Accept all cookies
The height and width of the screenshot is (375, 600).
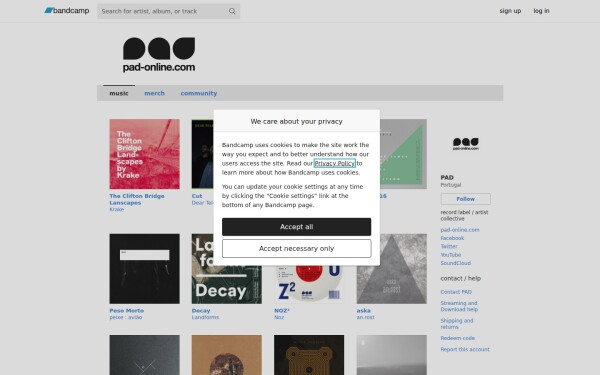296,227
